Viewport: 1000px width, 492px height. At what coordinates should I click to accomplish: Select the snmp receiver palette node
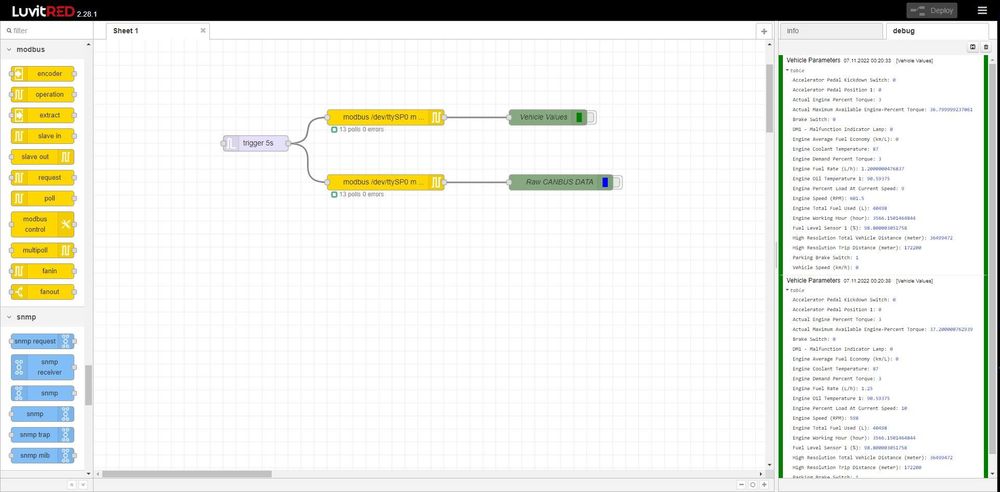[42, 367]
